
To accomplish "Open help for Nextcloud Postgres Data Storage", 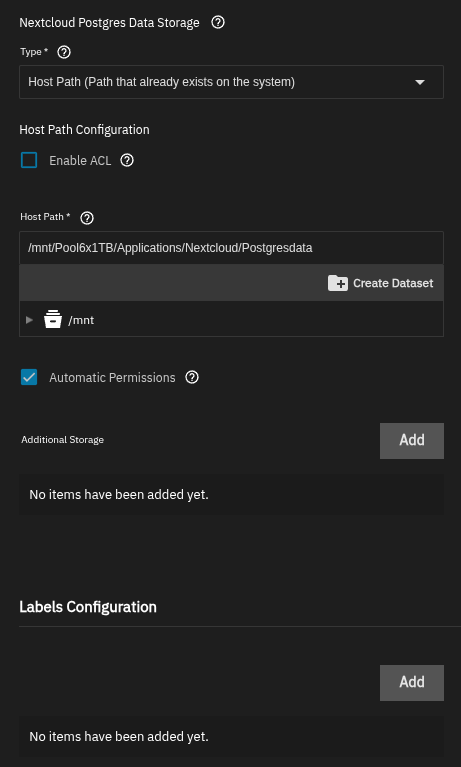I will tap(218, 23).
